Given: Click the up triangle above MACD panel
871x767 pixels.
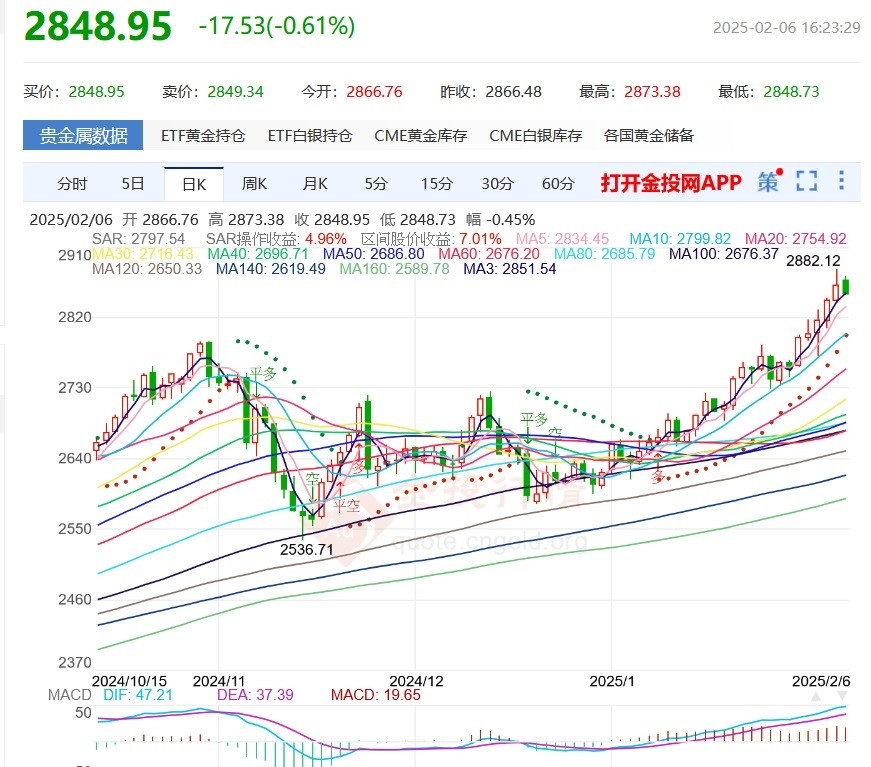Looking at the screenshot, I should pyautogui.click(x=815, y=696).
